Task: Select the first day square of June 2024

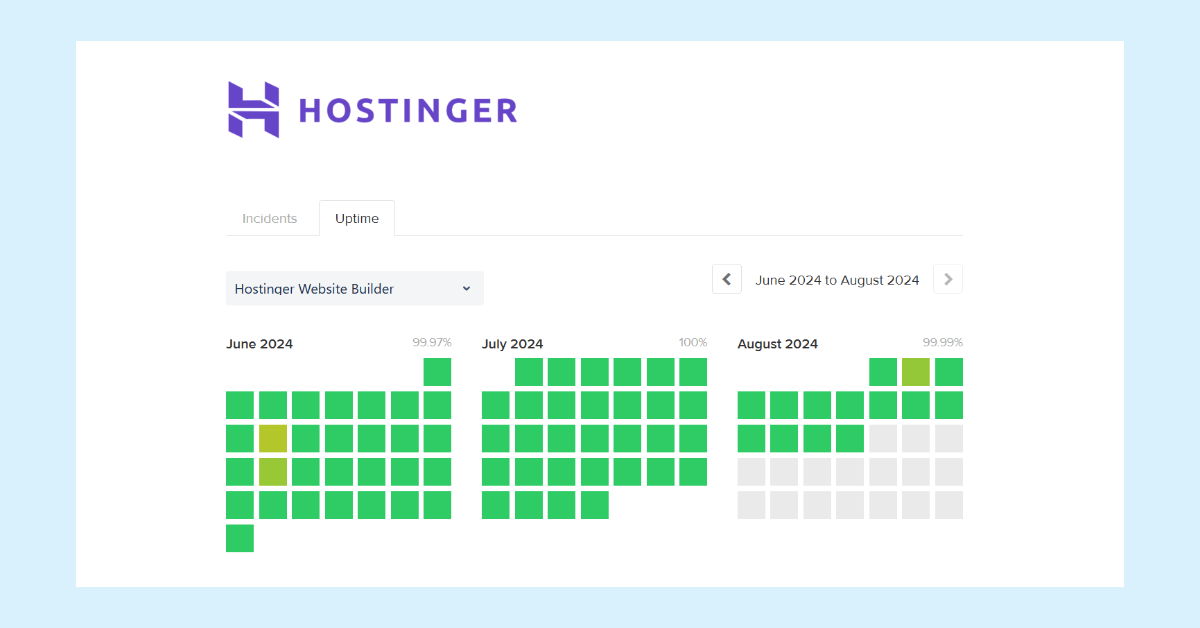Action: (437, 372)
